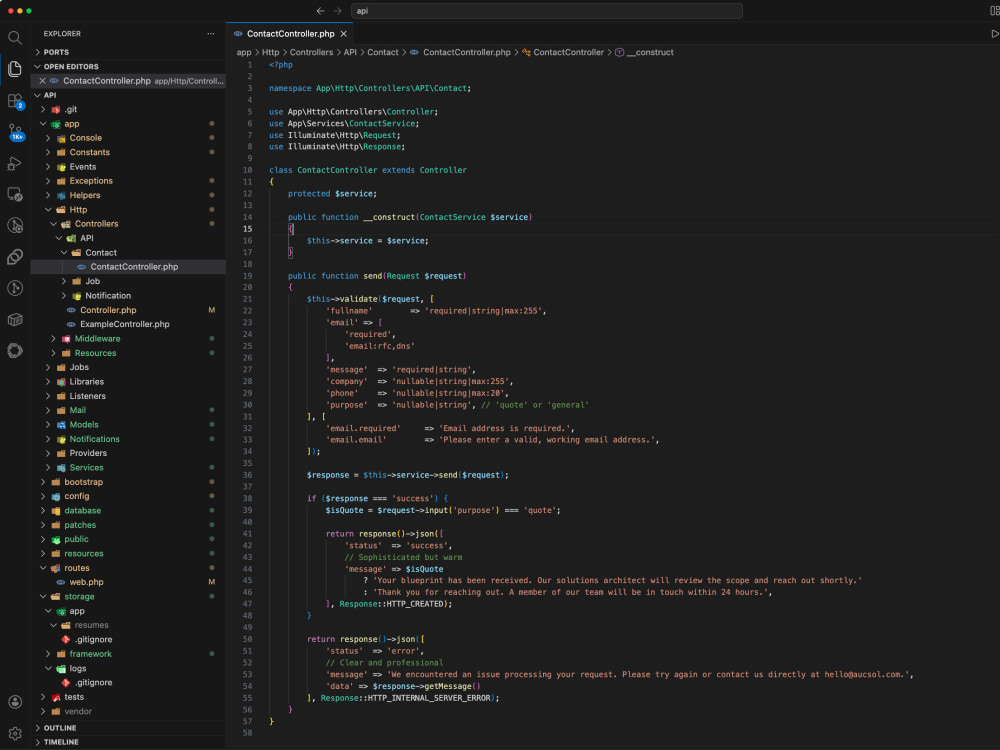Expand the Middleware folder

point(128,339)
